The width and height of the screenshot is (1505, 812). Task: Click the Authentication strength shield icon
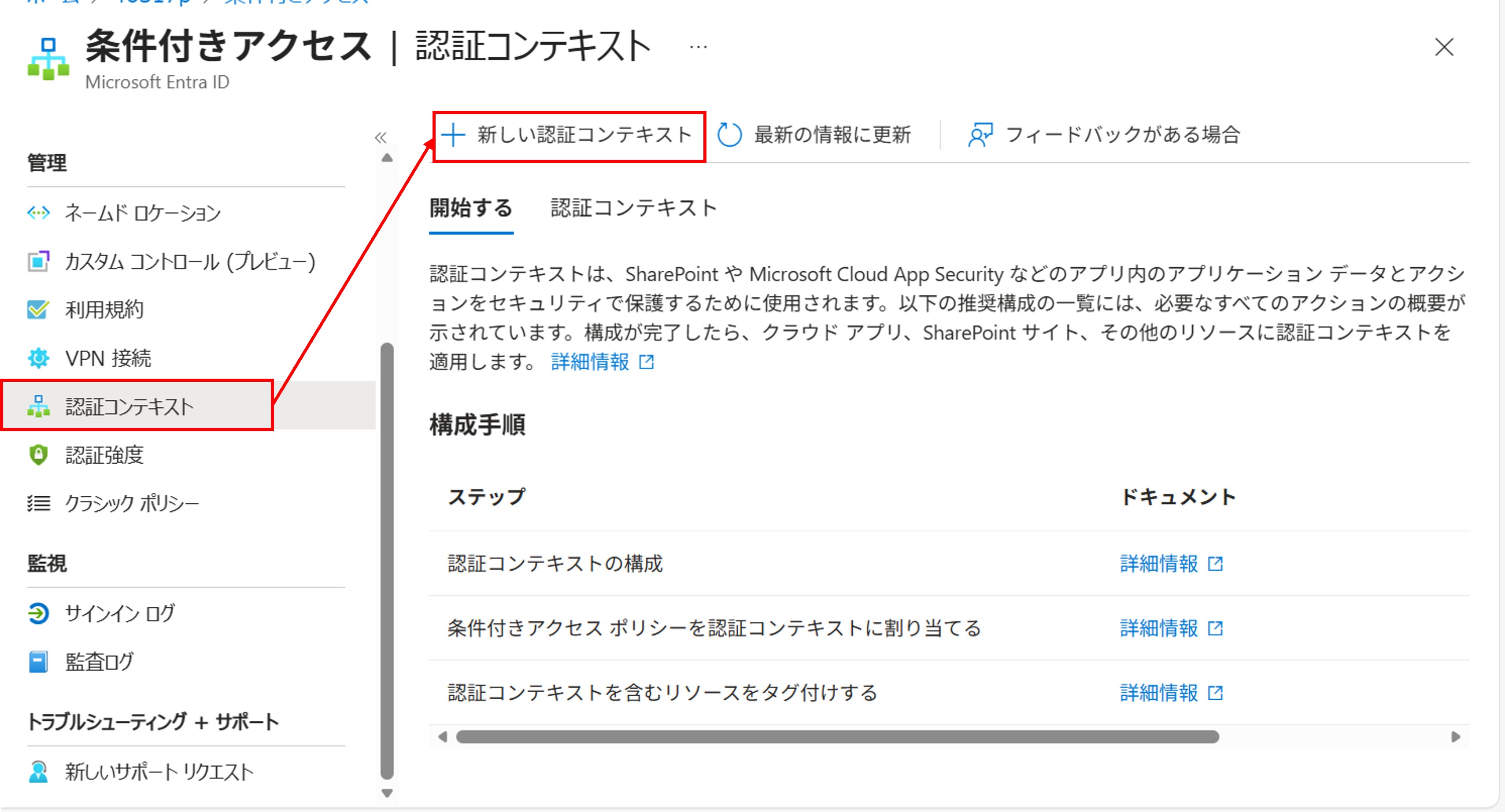(39, 454)
